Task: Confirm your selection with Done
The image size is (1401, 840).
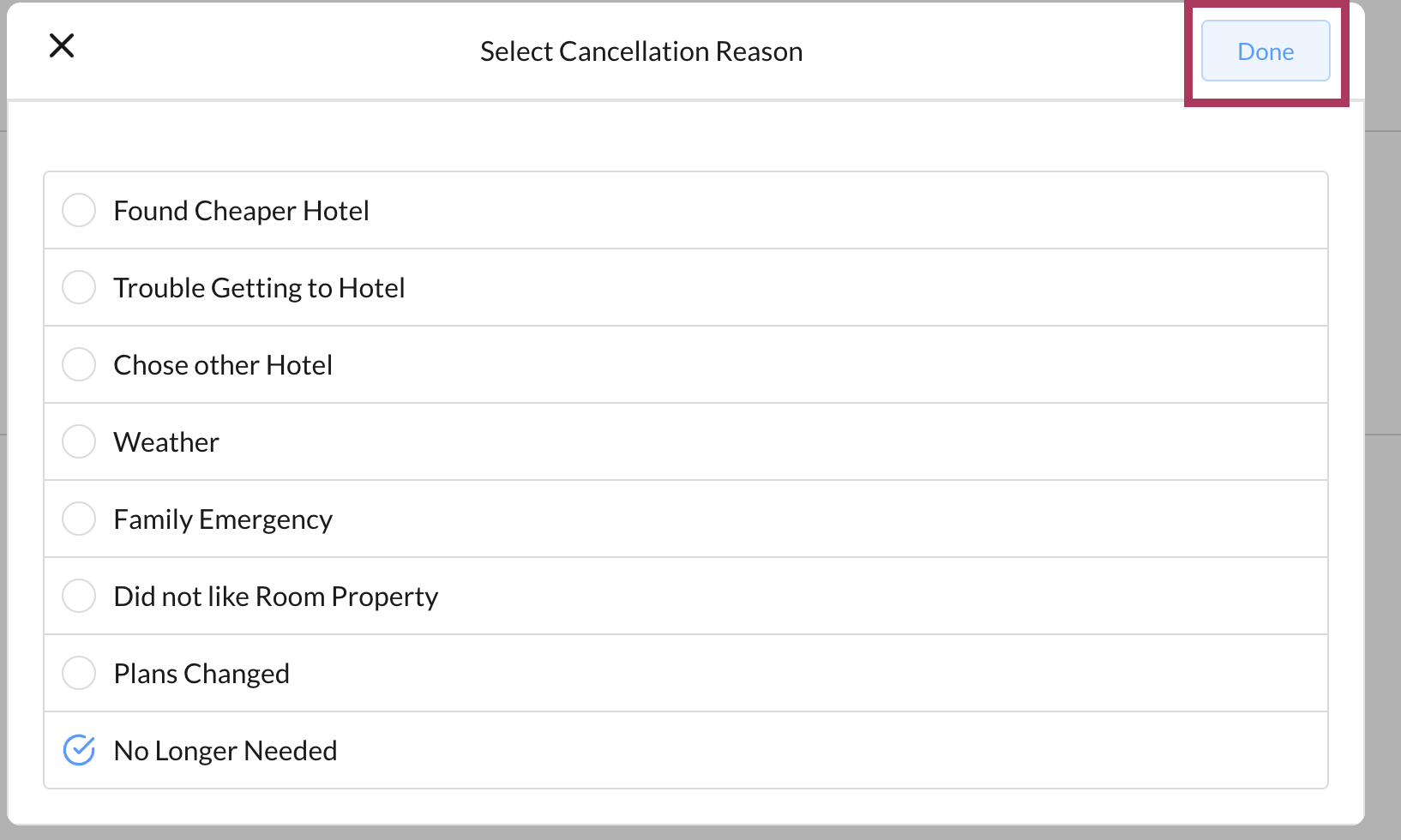Action: 1266,51
